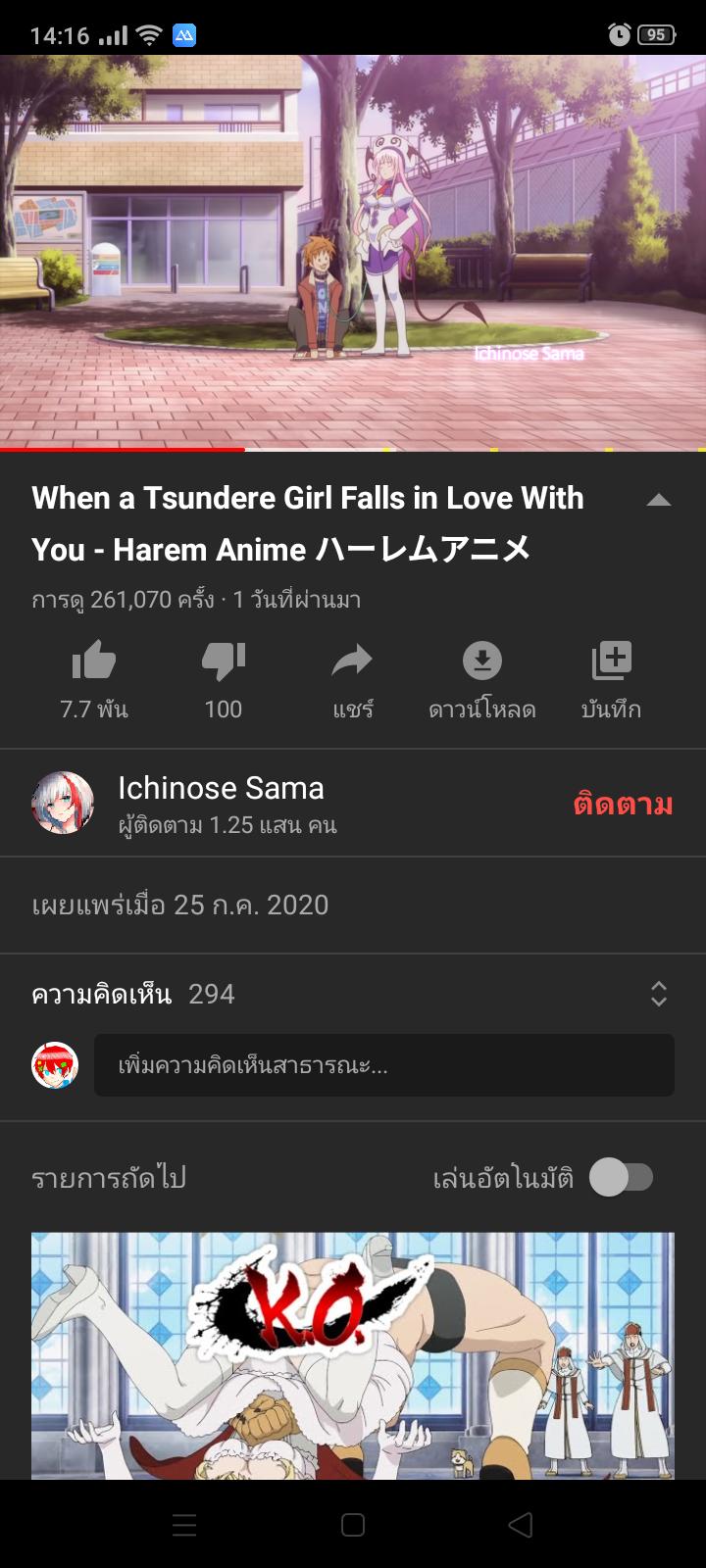This screenshot has width=706, height=1568.
Task: Tap the video title text
Action: pos(308,523)
